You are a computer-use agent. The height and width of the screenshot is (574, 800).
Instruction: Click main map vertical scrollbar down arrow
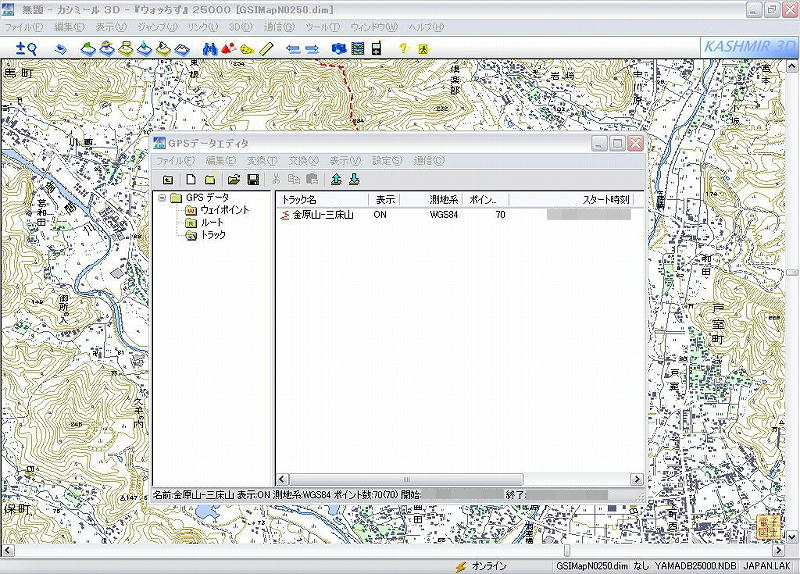click(792, 537)
